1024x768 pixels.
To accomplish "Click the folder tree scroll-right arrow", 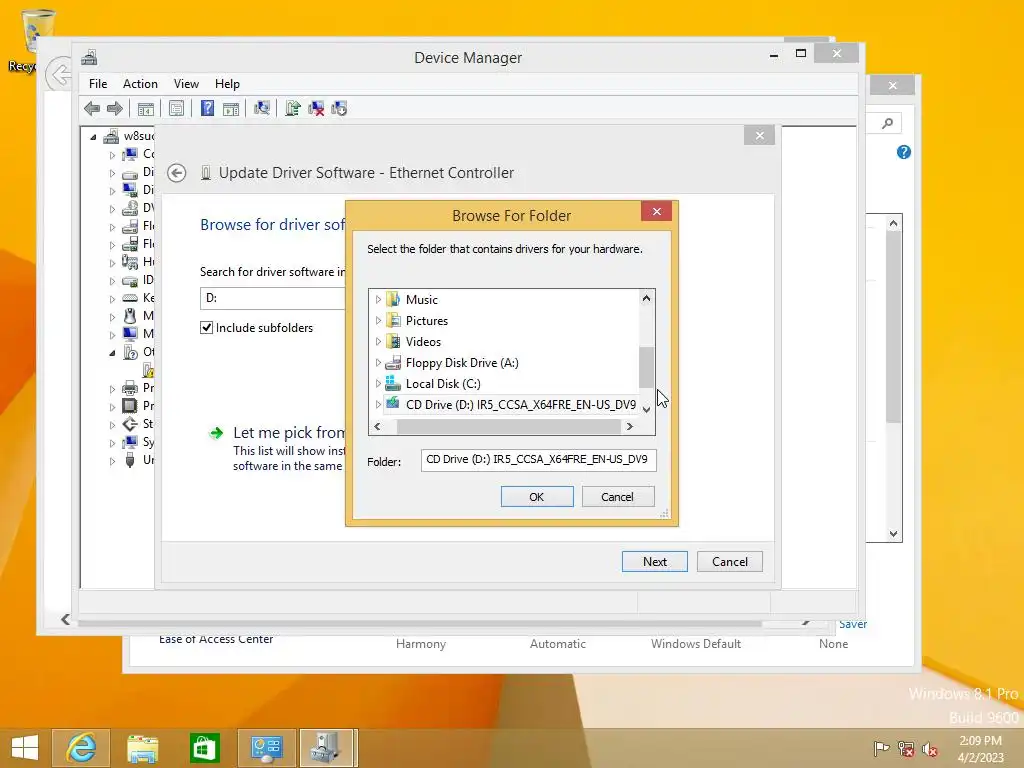I will click(630, 426).
